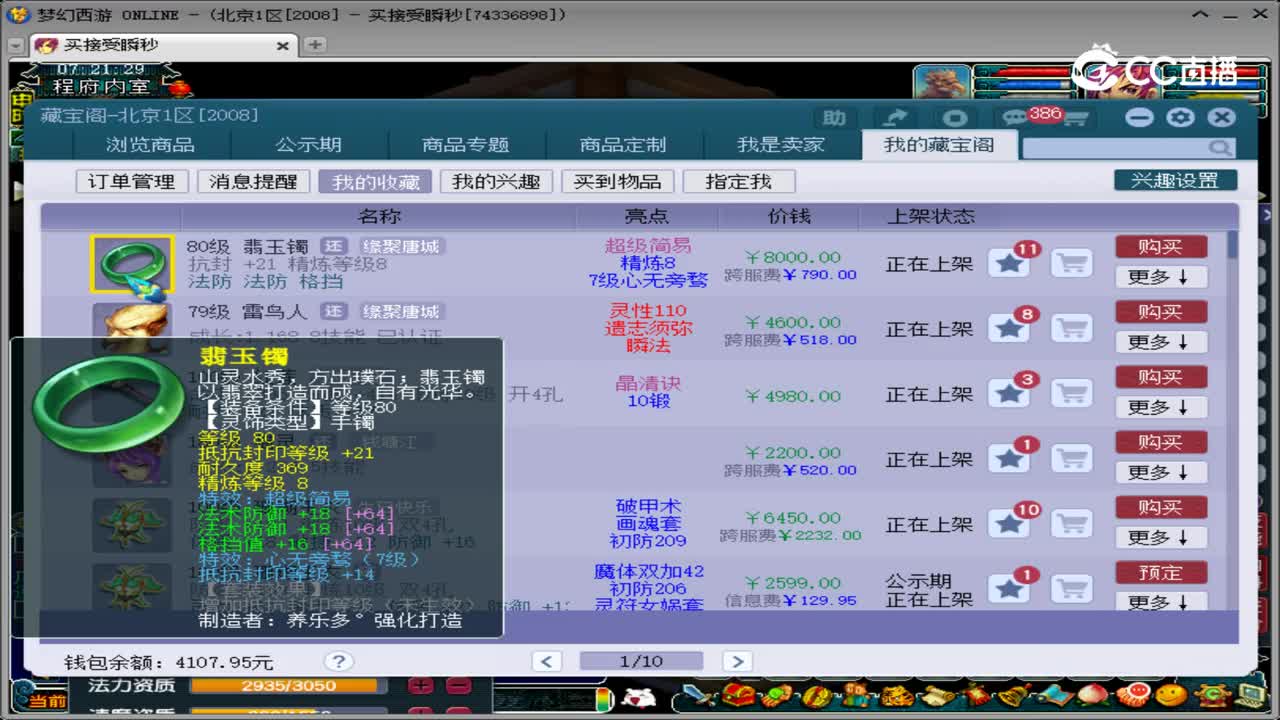The width and height of the screenshot is (1280, 720).
Task: Toggle favorite star on 翡玉镯 row
Action: [x=1010, y=264]
